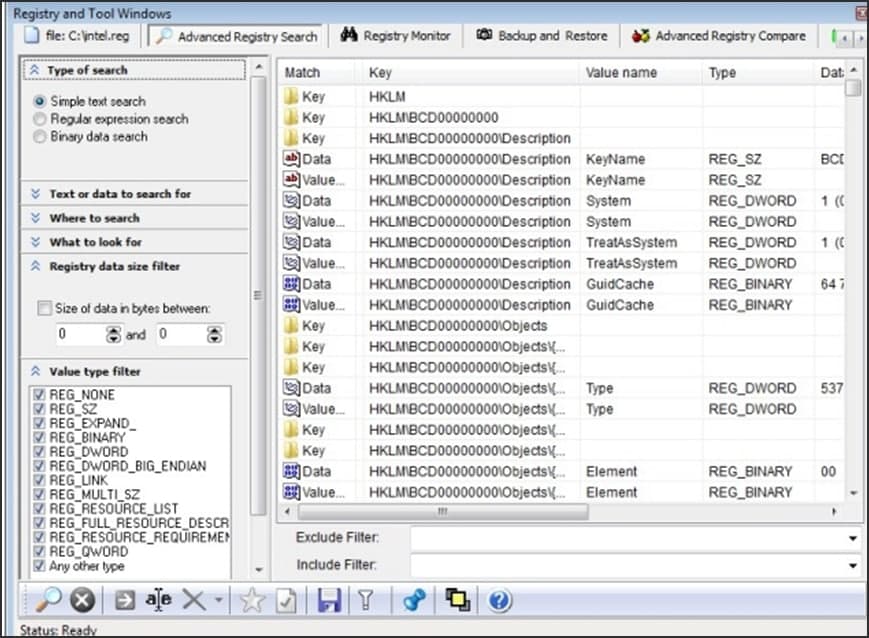Viewport: 869px width, 638px height.
Task: Expand the Where to search section
Action: coord(94,218)
